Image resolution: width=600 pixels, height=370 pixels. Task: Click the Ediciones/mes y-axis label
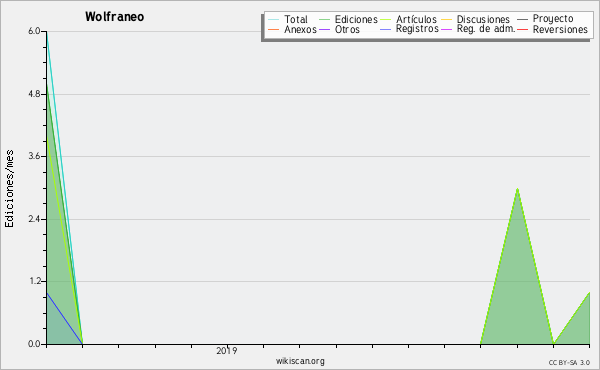tap(9, 189)
